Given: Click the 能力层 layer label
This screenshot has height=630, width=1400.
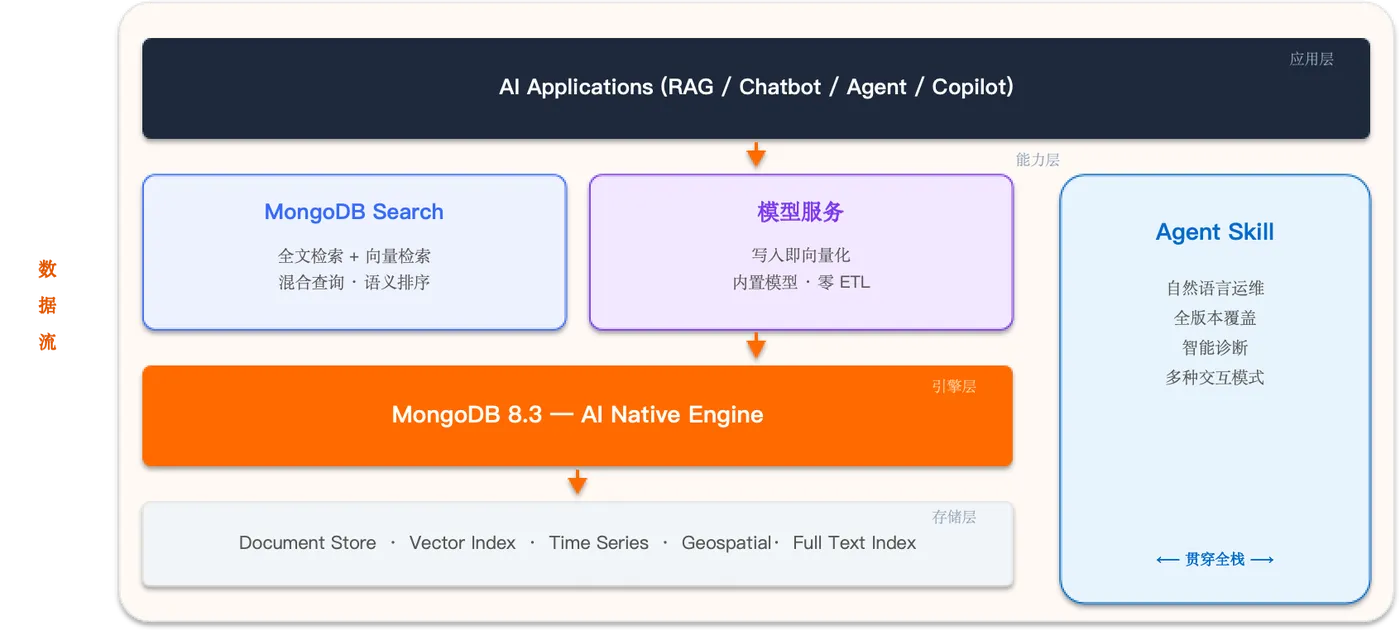Looking at the screenshot, I should [1037, 159].
